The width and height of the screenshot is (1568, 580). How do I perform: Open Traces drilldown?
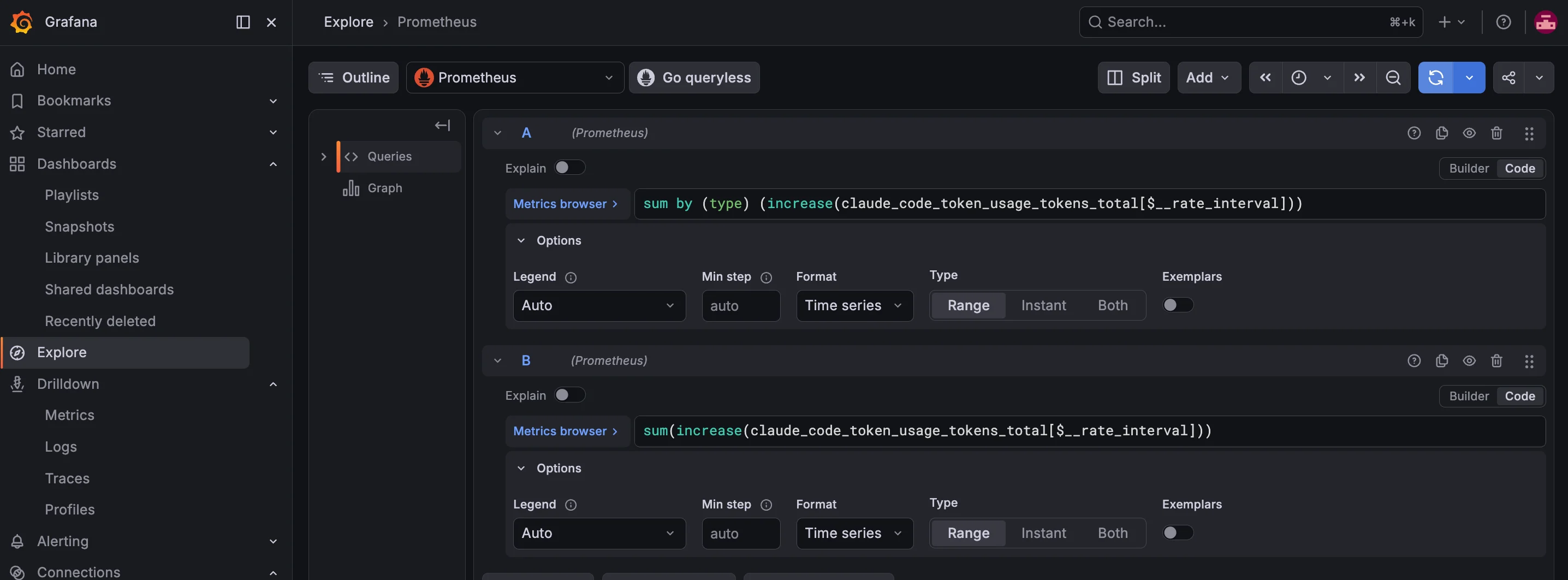67,478
